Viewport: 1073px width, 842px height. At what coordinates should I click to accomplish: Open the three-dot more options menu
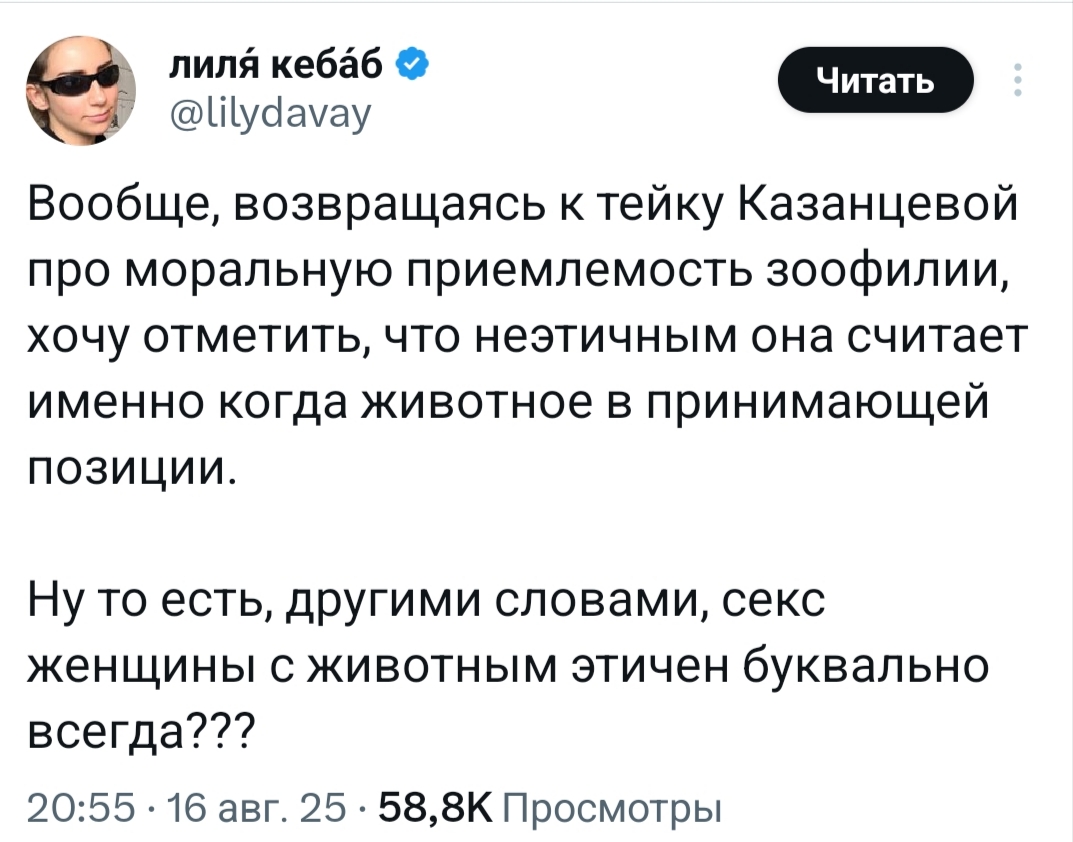tap(1018, 80)
